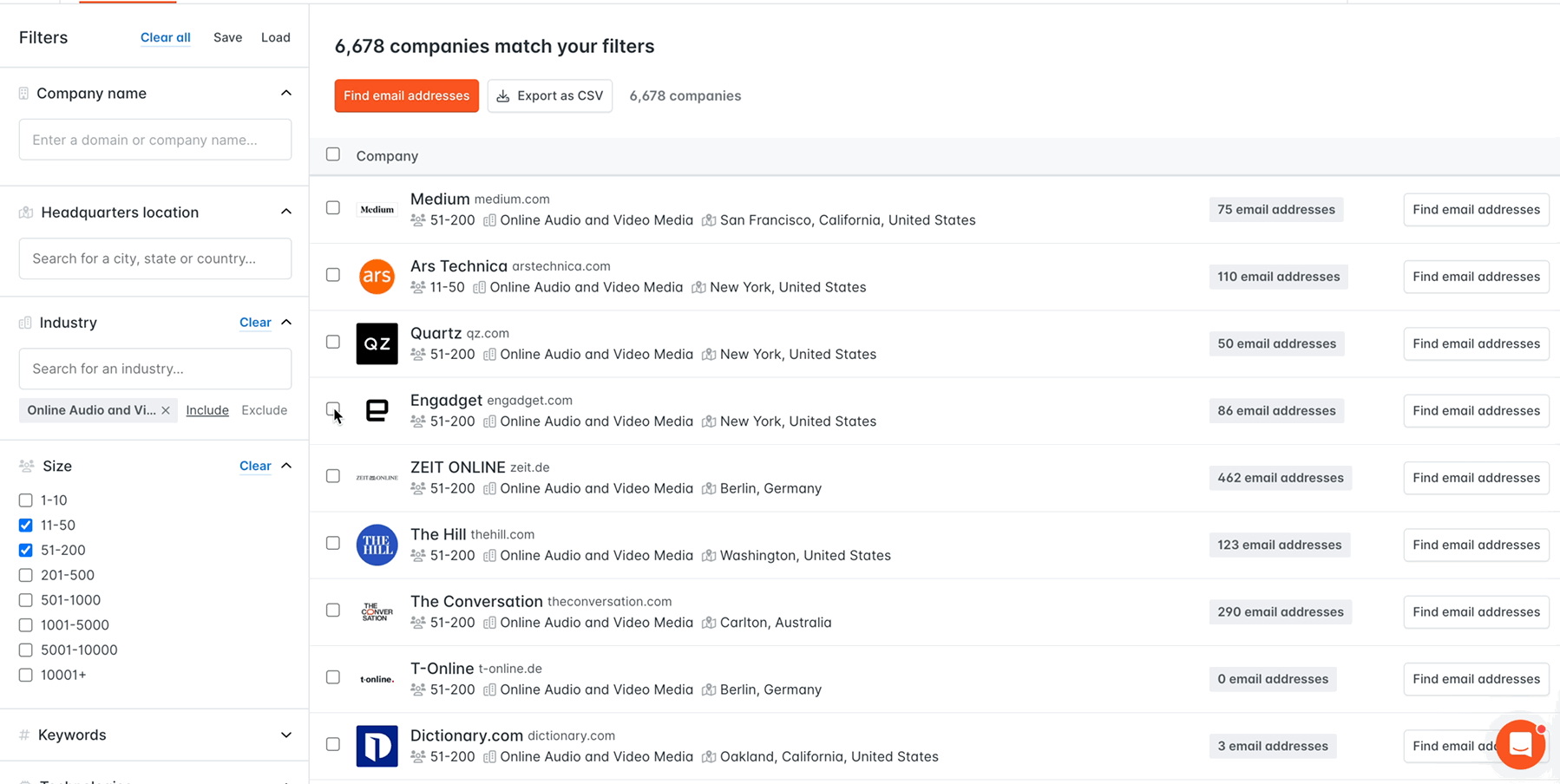Collapse the Size filter section

286,466
